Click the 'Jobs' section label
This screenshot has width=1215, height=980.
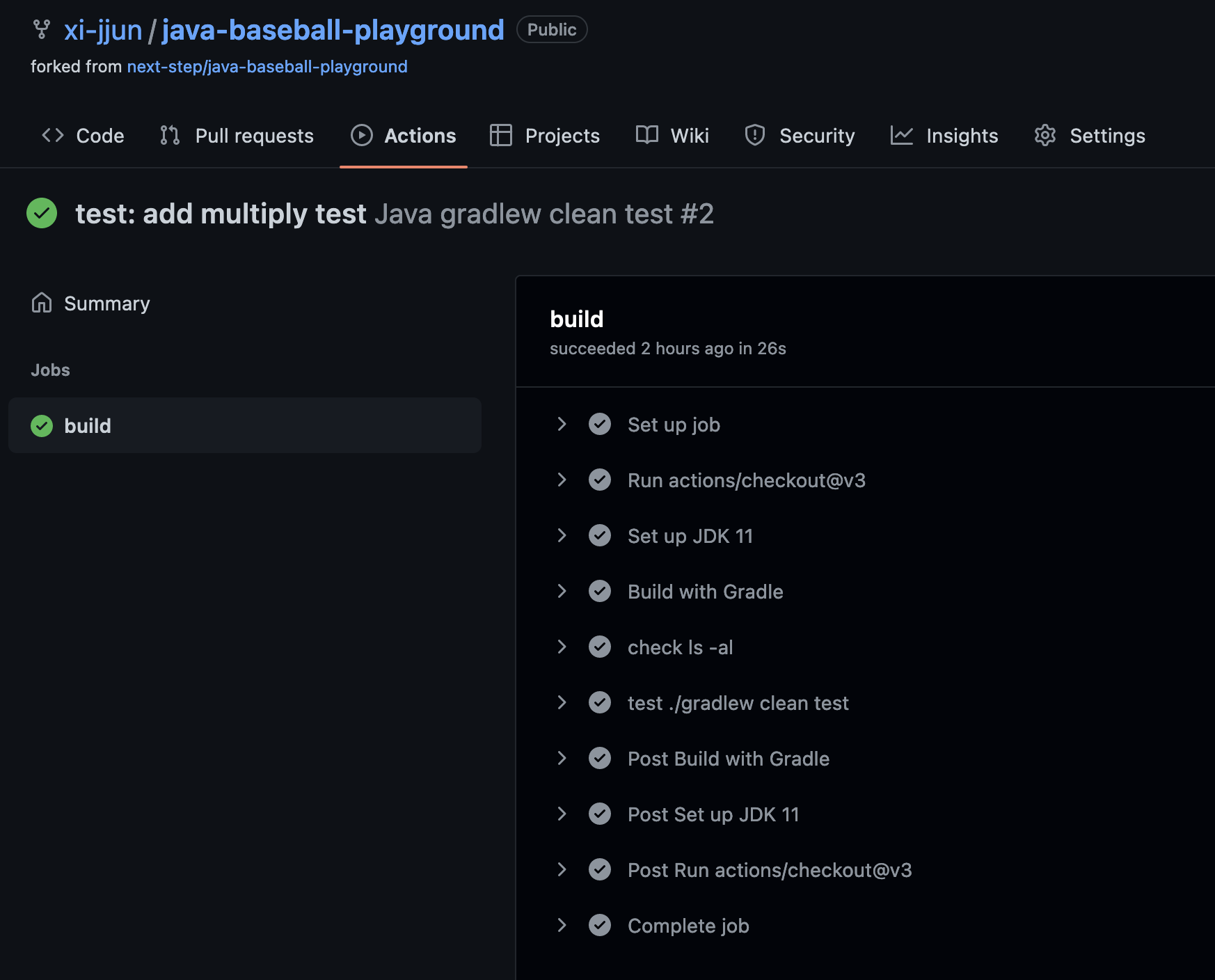50,370
